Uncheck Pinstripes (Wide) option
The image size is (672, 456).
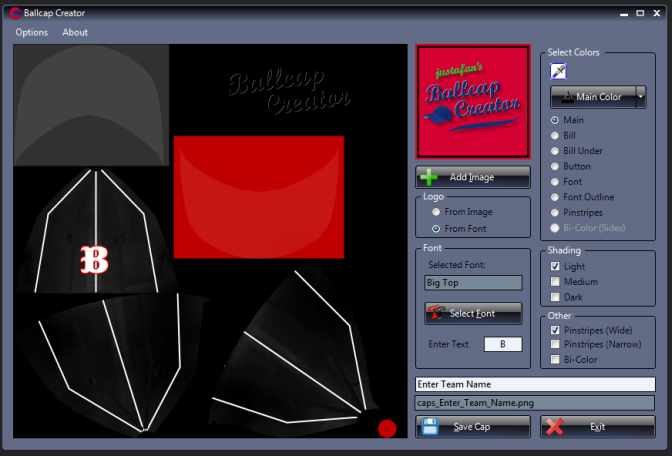pos(555,329)
